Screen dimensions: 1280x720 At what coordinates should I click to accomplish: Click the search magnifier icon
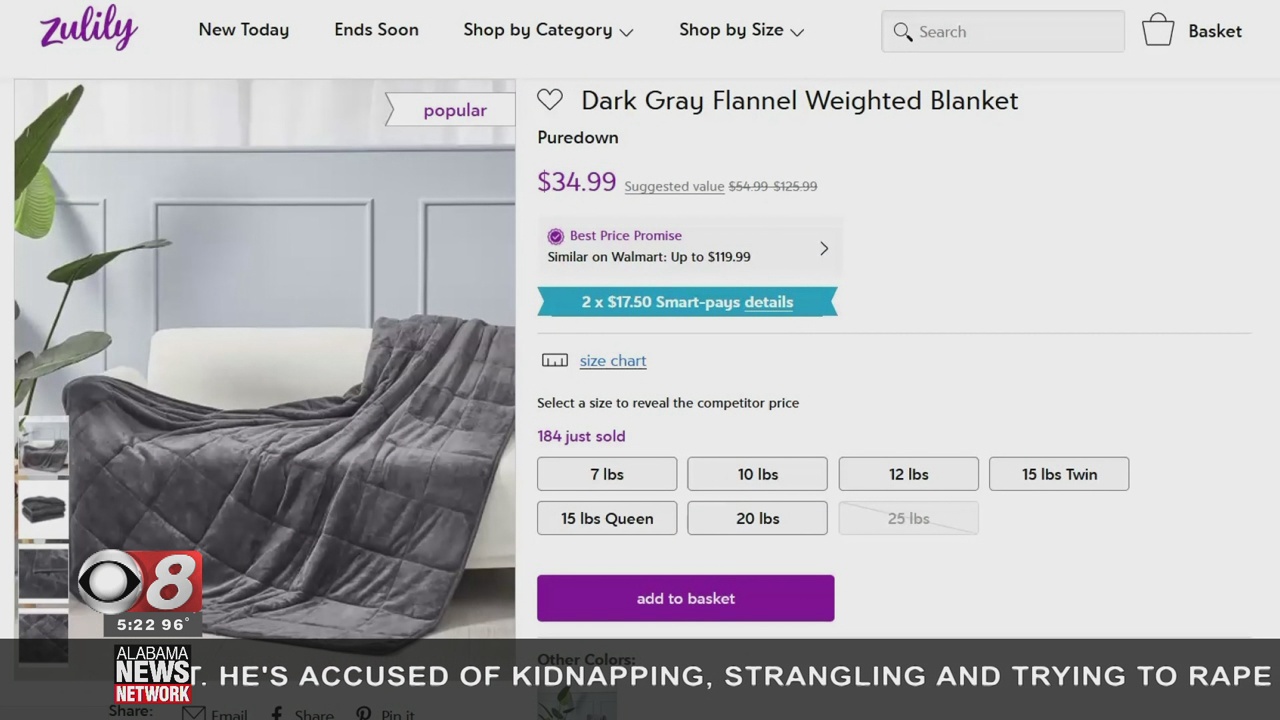click(903, 32)
